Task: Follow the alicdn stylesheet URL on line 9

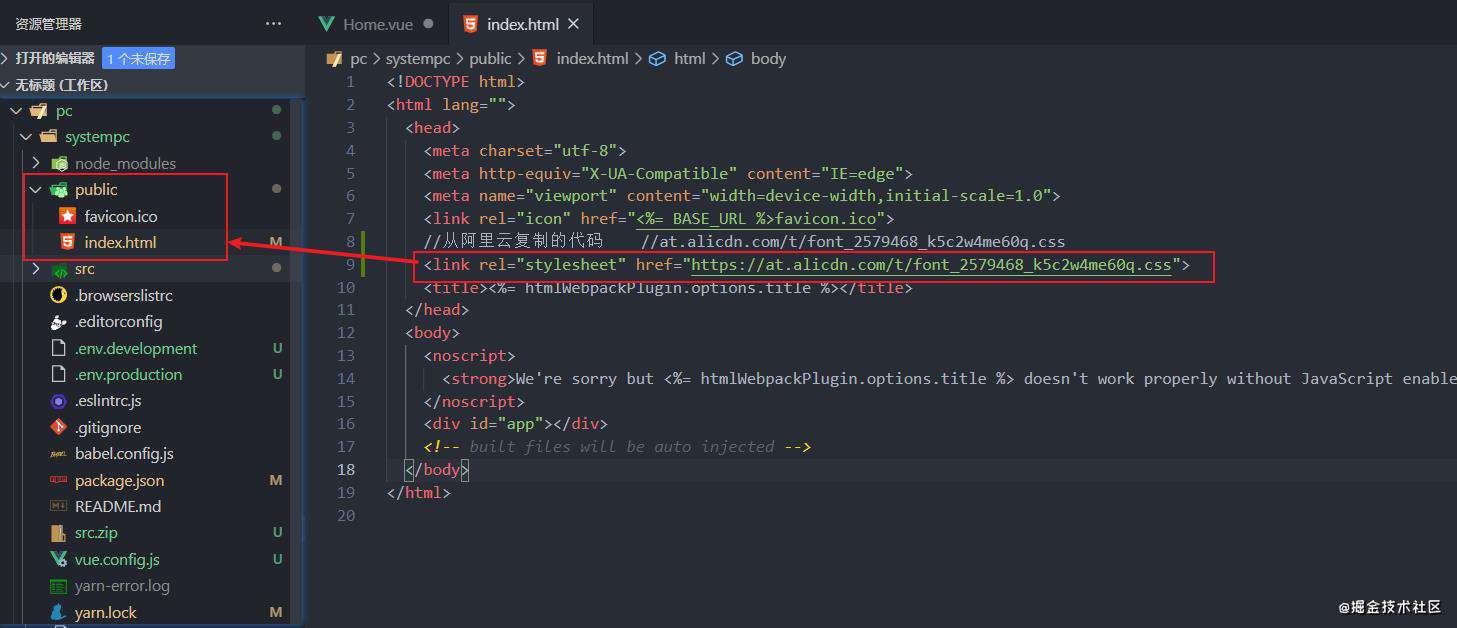Action: coord(931,265)
